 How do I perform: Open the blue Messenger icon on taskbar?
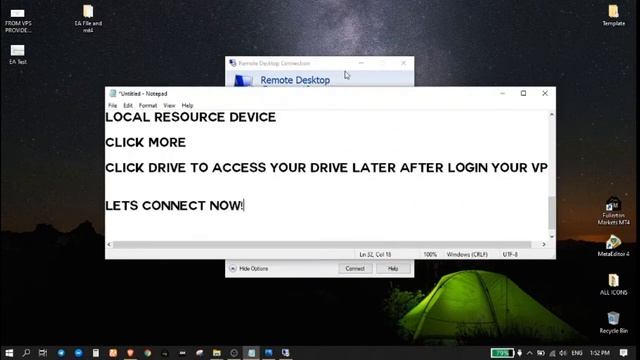pyautogui.click(x=78, y=353)
